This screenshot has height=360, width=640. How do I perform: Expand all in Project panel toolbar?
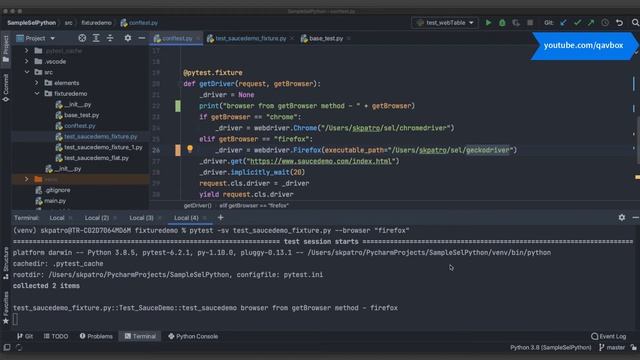pyautogui.click(x=96, y=38)
